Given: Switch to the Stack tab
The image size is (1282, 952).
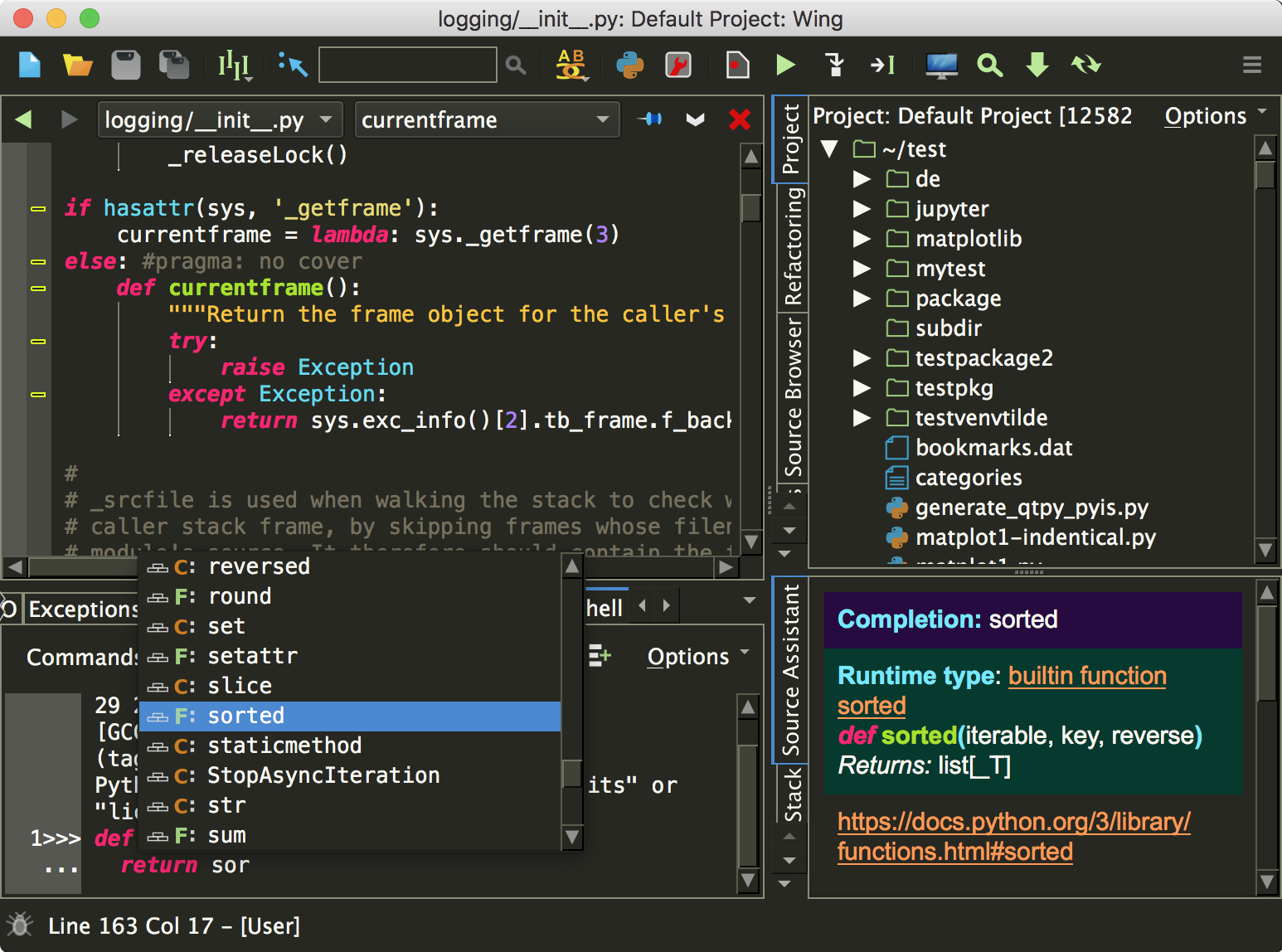Looking at the screenshot, I should 792,793.
